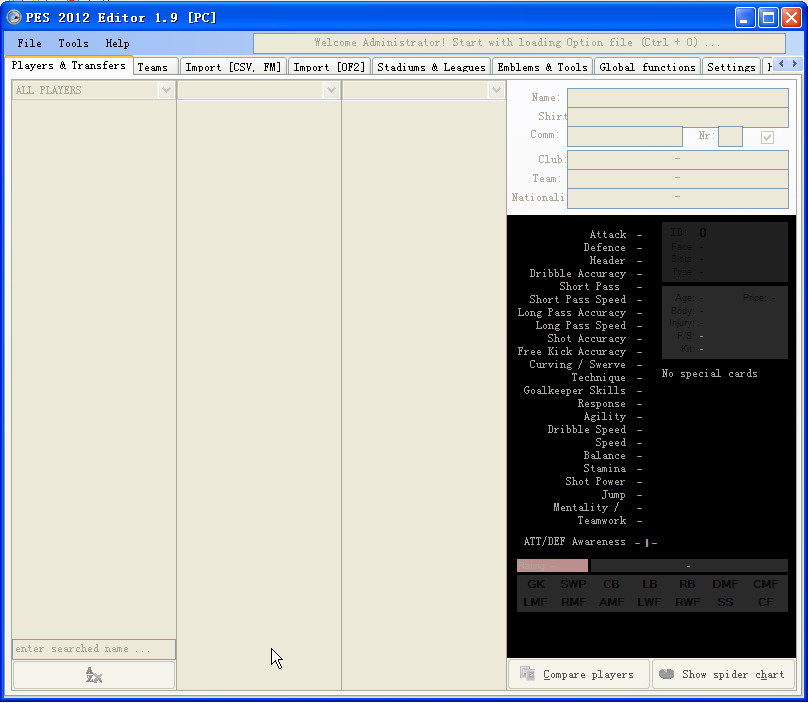The image size is (808, 703).
Task: Click the LB position label
Action: pos(649,584)
